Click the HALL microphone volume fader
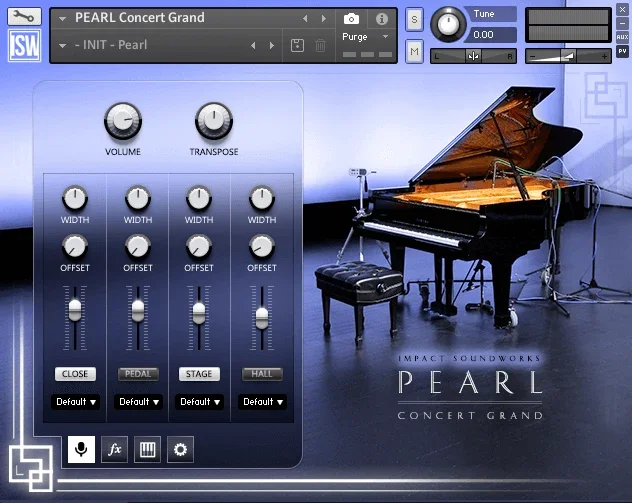The image size is (632, 503). click(x=262, y=318)
